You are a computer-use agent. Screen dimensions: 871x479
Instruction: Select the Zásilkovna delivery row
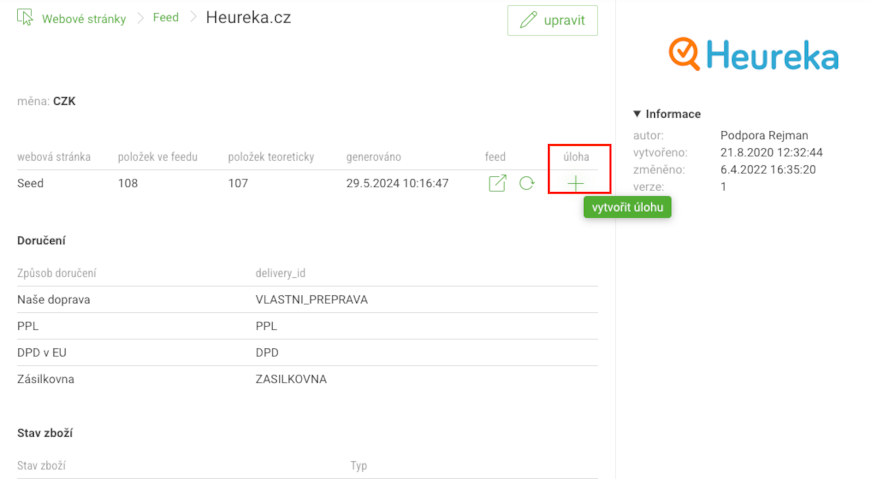pyautogui.click(x=307, y=380)
